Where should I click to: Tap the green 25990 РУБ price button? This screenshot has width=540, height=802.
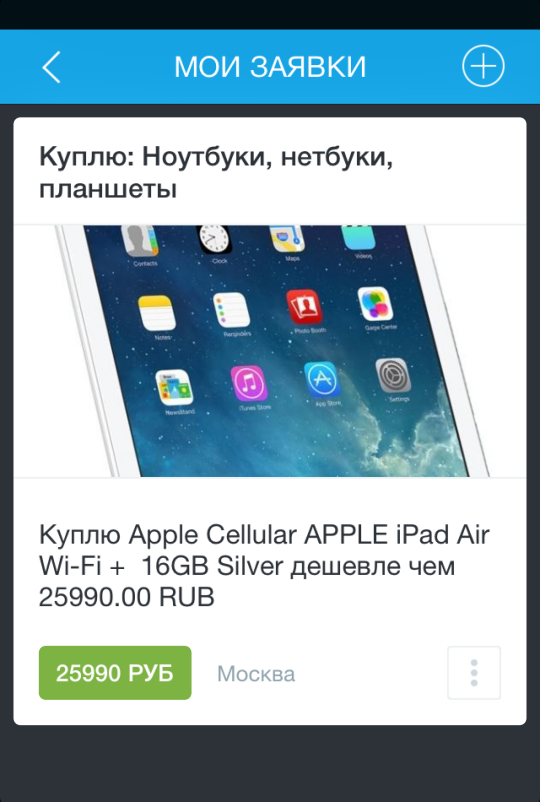[115, 673]
